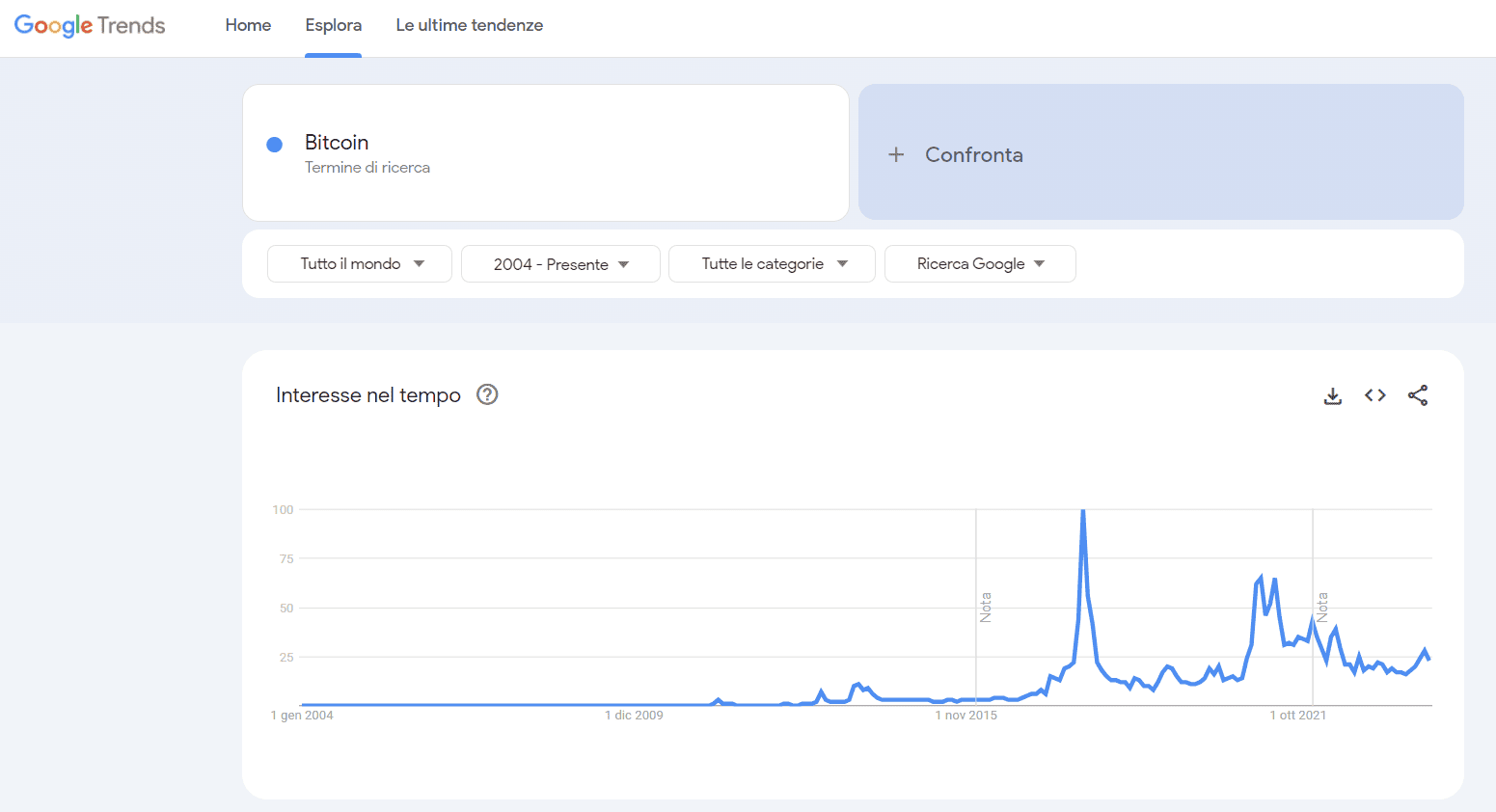
Task: Click the Nota marker near ott 2021
Action: tap(1322, 608)
